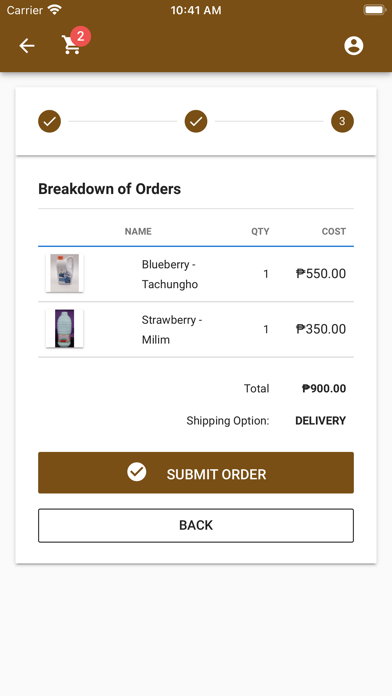Submit the order

[196, 473]
